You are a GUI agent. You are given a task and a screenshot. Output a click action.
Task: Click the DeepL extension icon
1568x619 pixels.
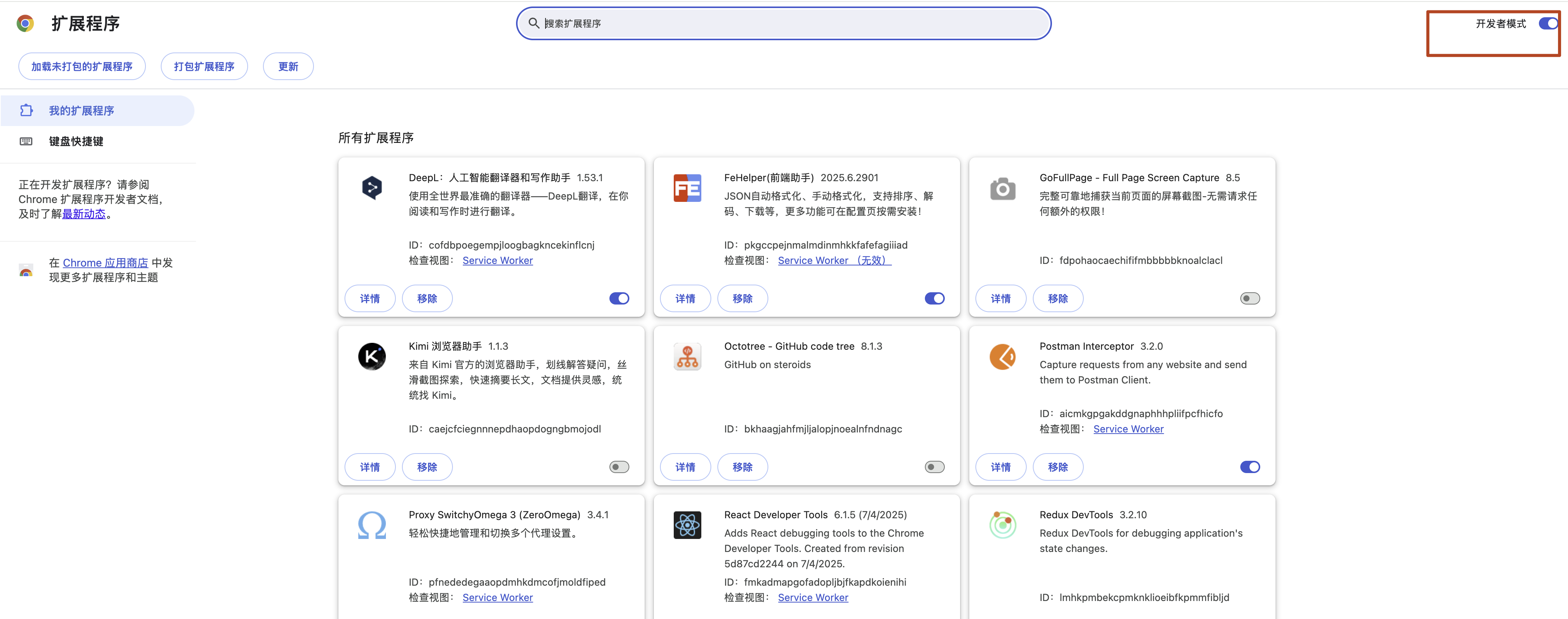tap(371, 188)
